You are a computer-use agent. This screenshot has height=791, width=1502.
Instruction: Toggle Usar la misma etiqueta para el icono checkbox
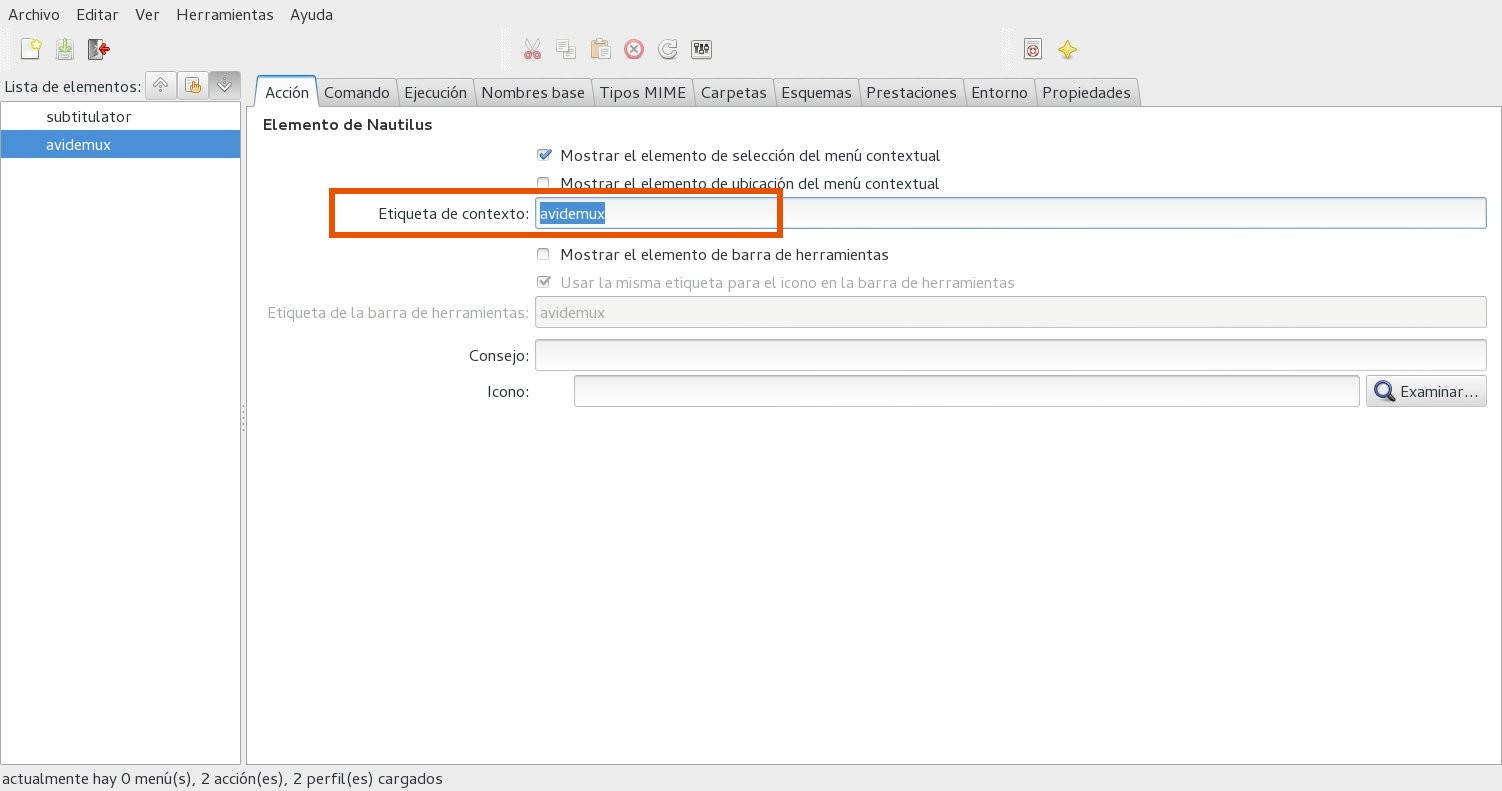tap(544, 282)
